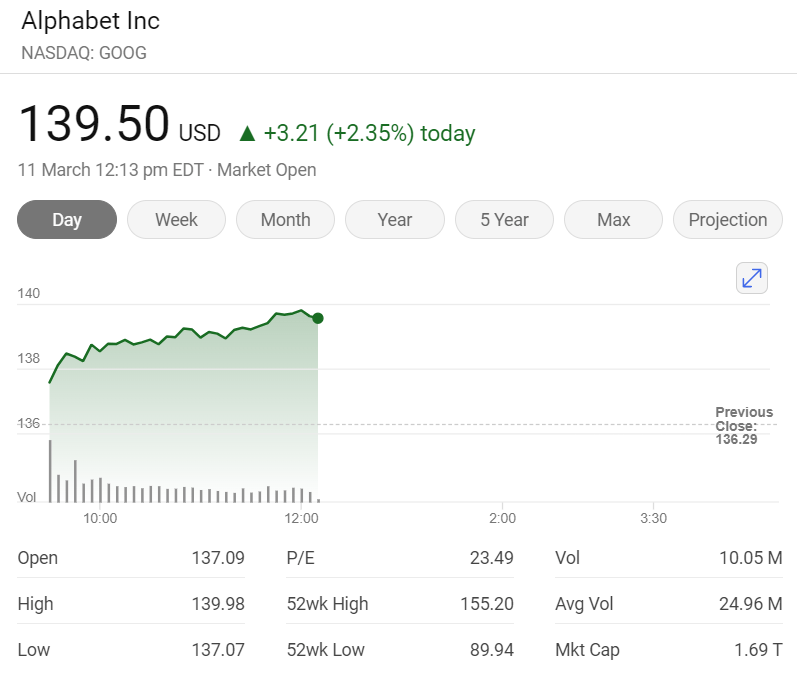
Task: Click the 2:00 time axis label
Action: pos(502,518)
